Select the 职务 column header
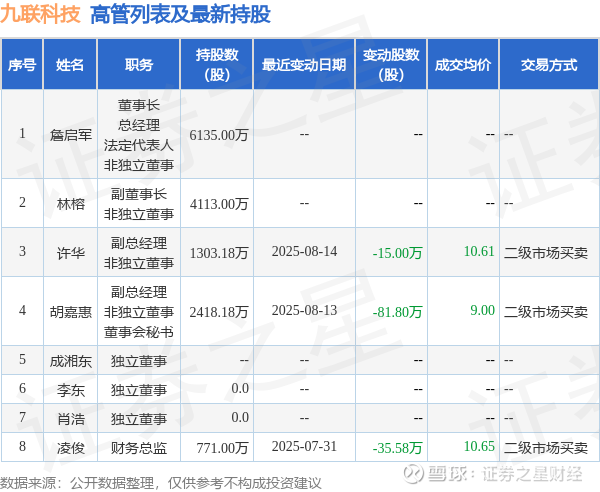 point(139,64)
